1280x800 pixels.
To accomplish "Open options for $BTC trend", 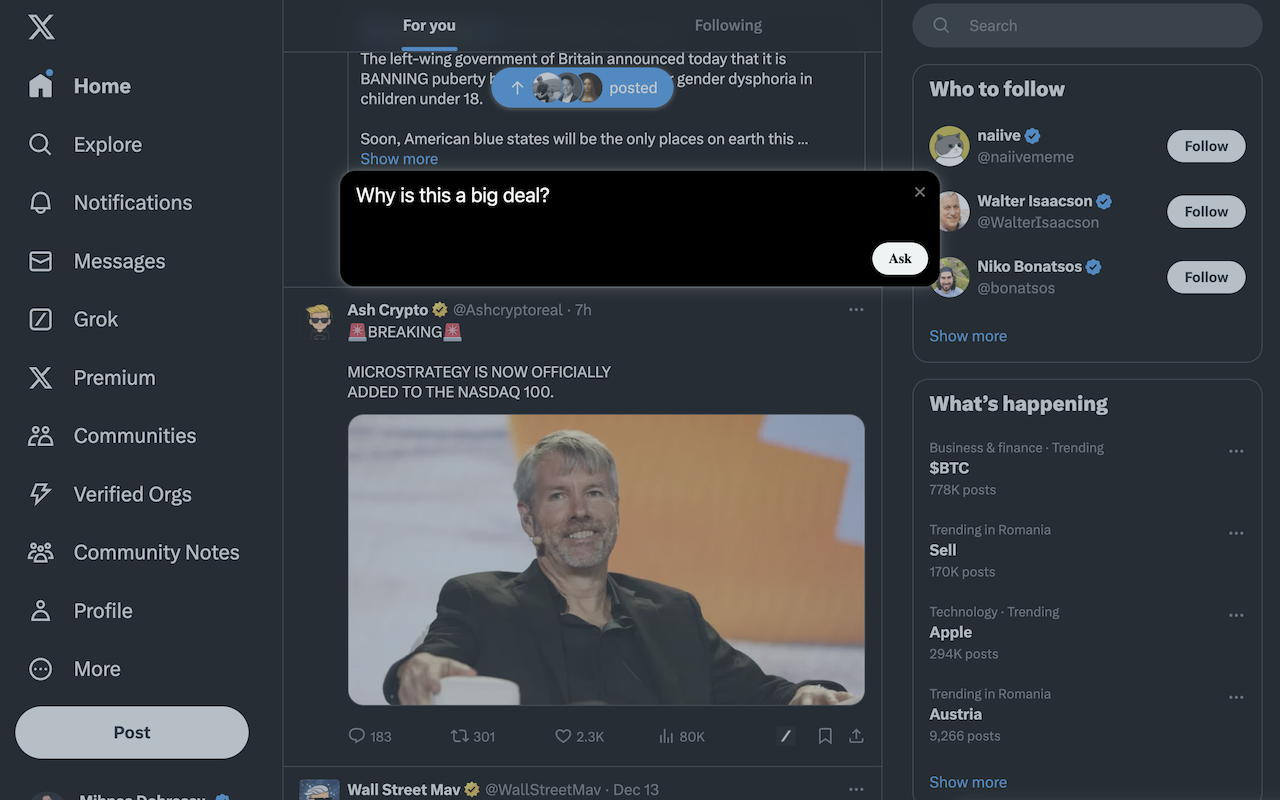I will (x=1236, y=451).
